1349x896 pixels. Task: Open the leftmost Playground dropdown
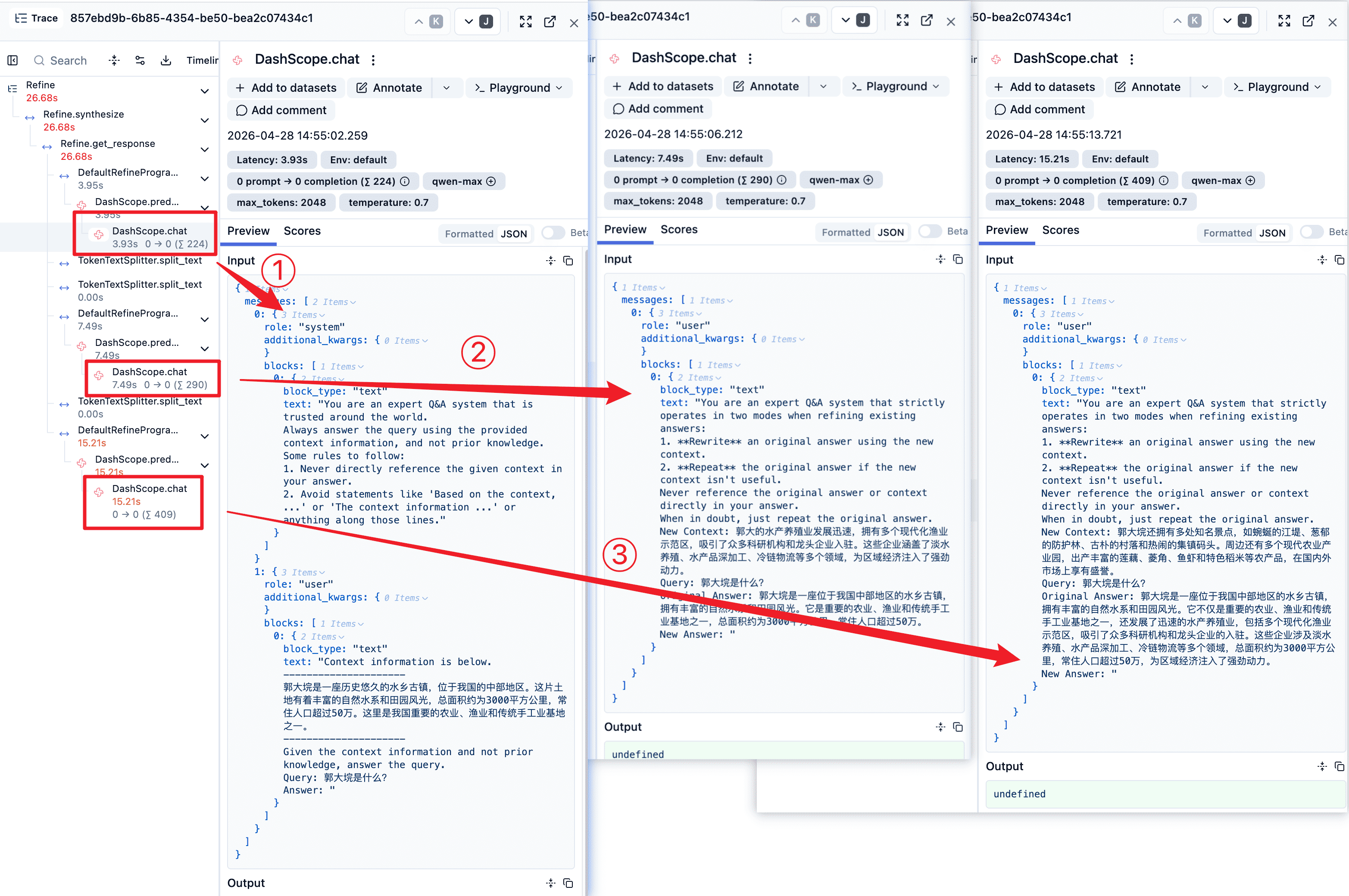point(519,87)
